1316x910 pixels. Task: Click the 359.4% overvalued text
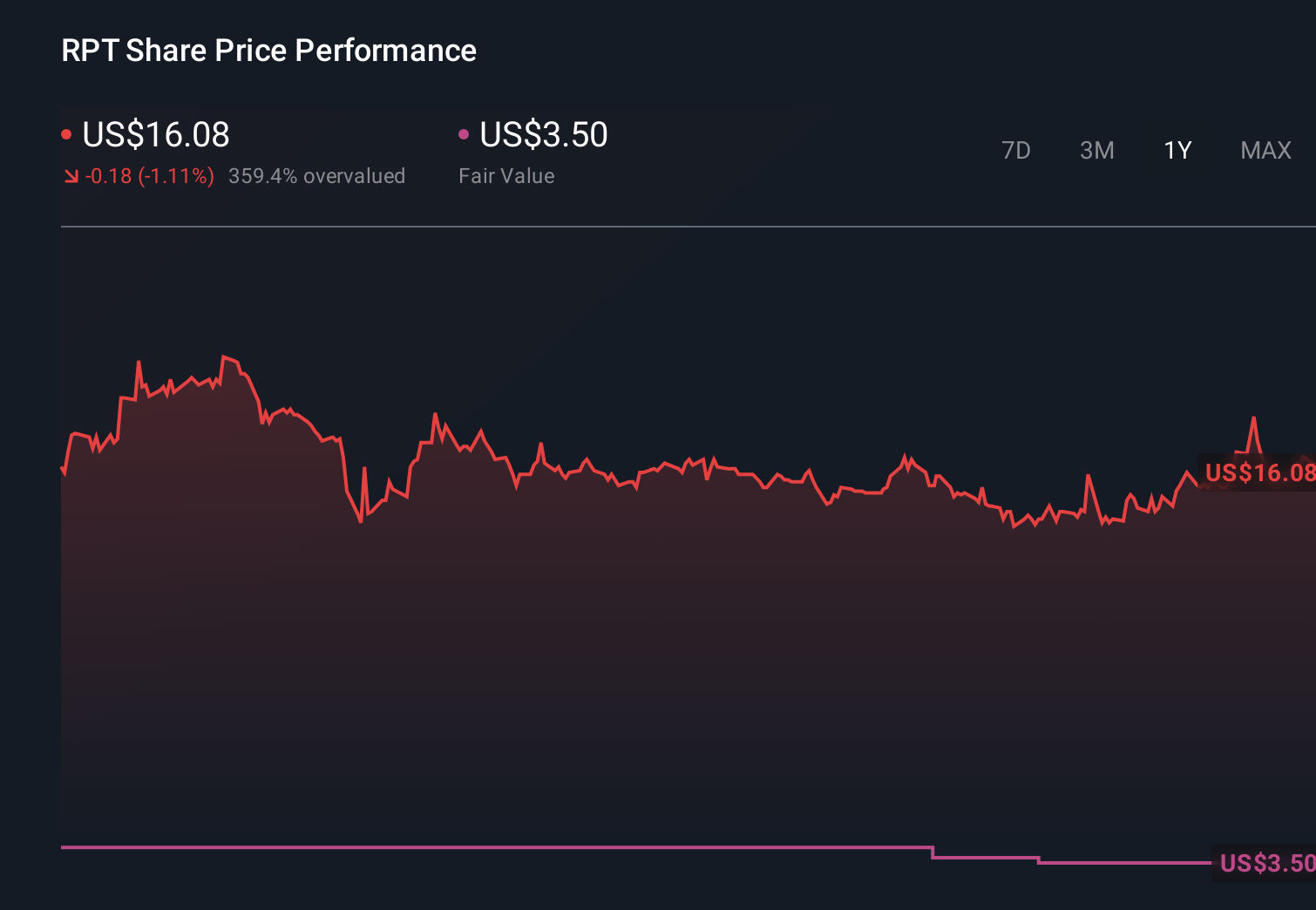click(316, 176)
